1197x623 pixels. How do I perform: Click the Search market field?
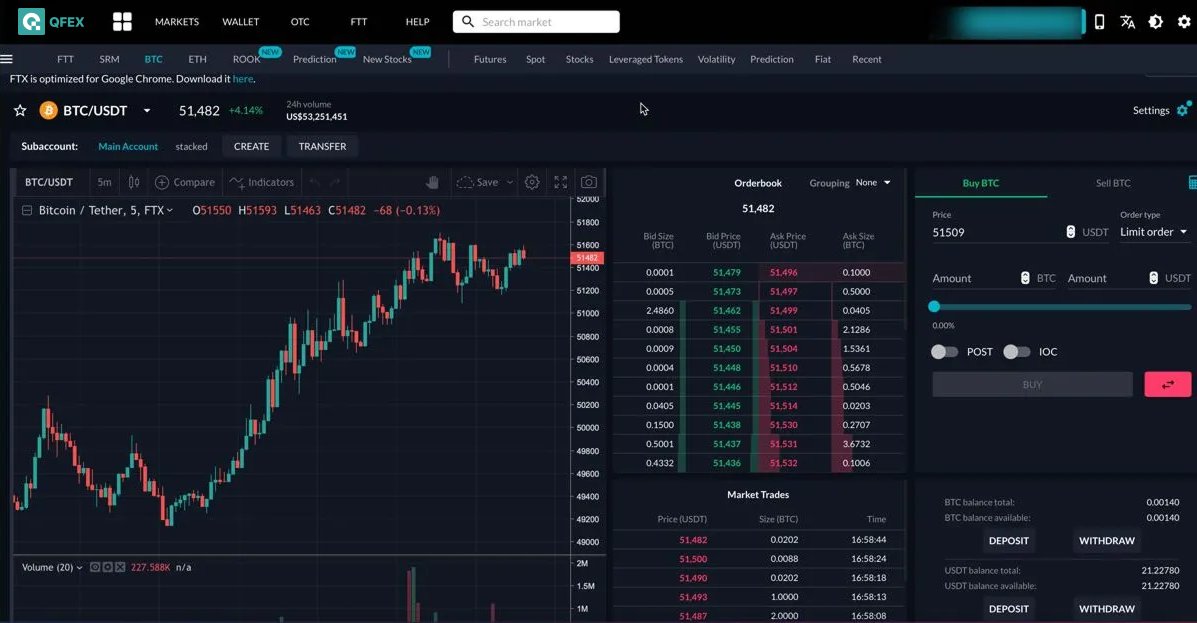pyautogui.click(x=536, y=21)
